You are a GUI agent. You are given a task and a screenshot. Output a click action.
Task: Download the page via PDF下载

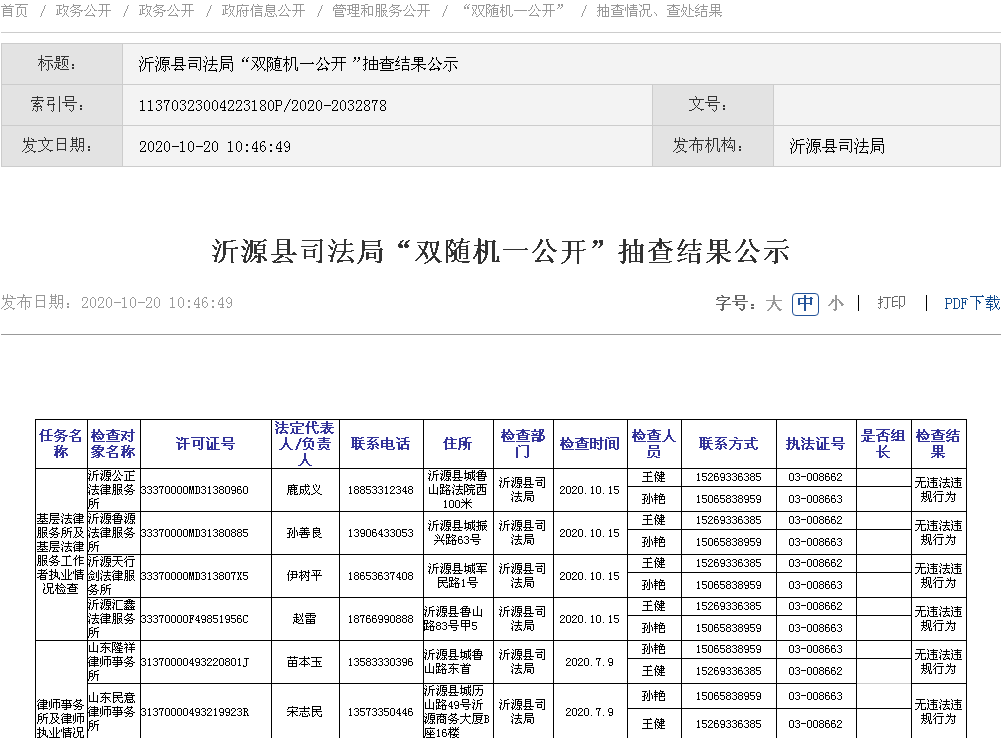972,303
